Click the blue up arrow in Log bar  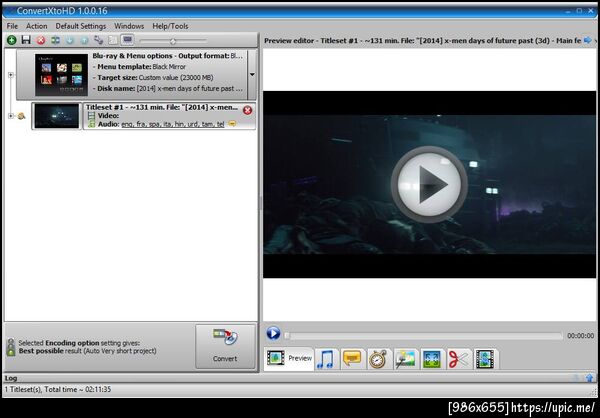(x=590, y=378)
